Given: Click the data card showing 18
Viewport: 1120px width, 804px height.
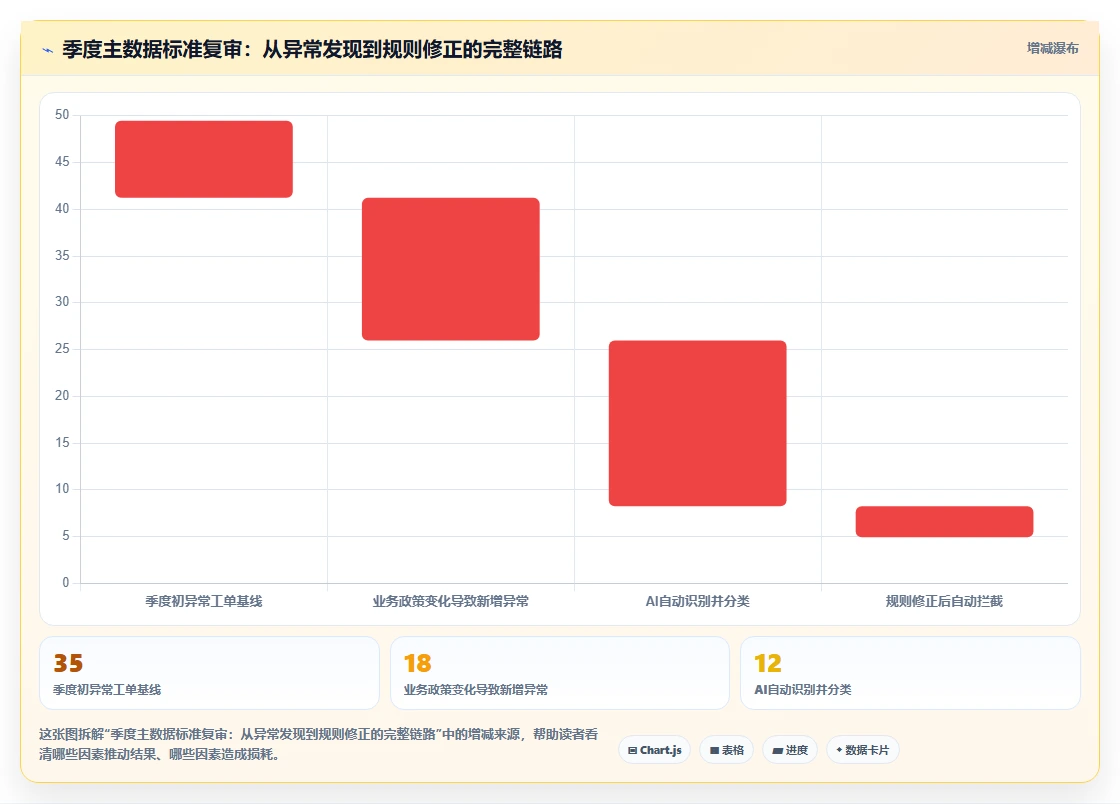Looking at the screenshot, I should (x=560, y=673).
